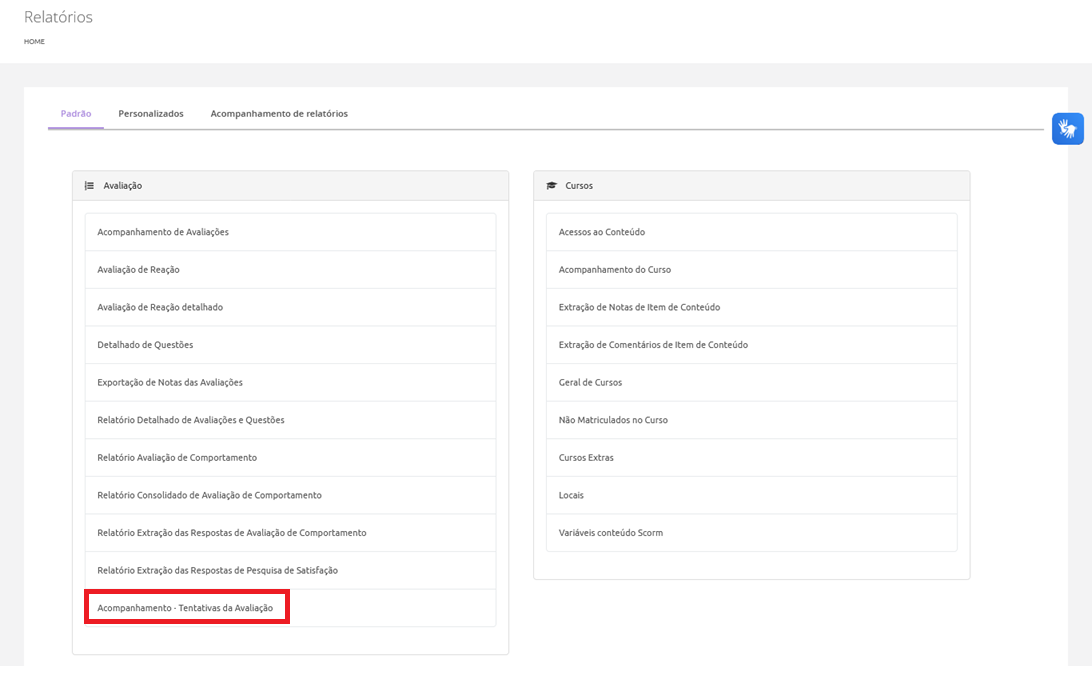Open Relatório Detalhado de Avaliações e Questões
Image resolution: width=1092 pixels, height=675 pixels.
point(290,420)
